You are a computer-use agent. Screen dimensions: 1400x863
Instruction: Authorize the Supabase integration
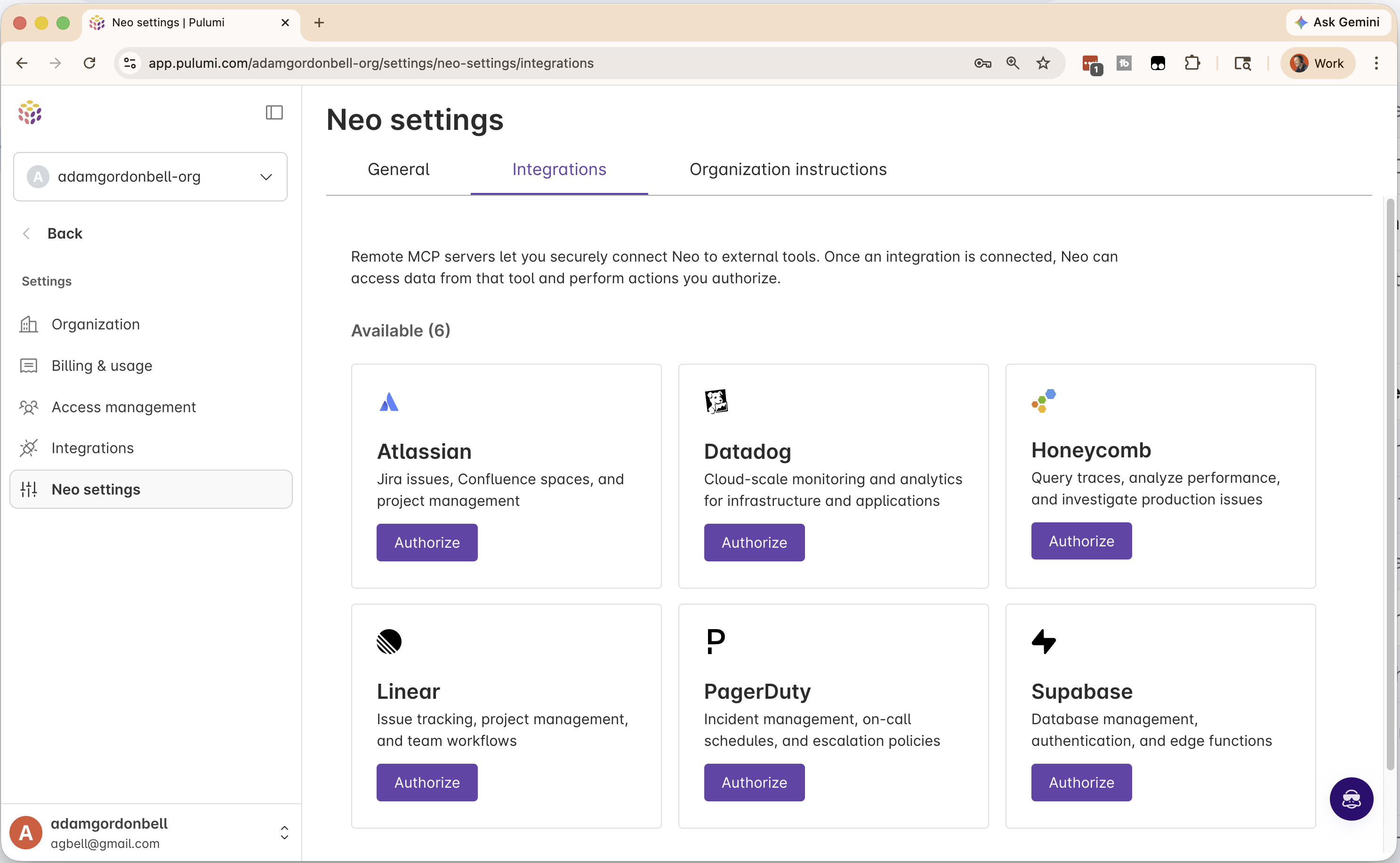[1081, 783]
